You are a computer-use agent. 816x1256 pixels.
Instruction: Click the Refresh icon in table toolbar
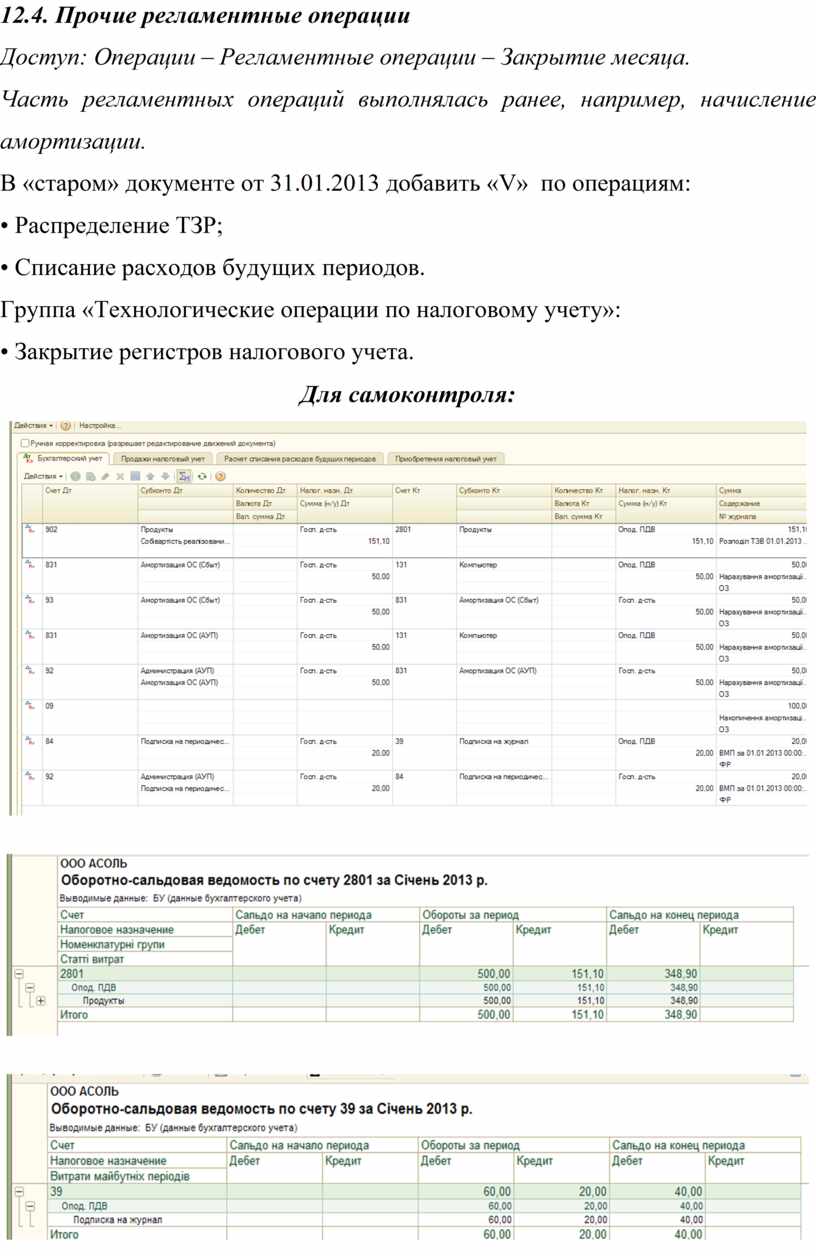[x=202, y=476]
